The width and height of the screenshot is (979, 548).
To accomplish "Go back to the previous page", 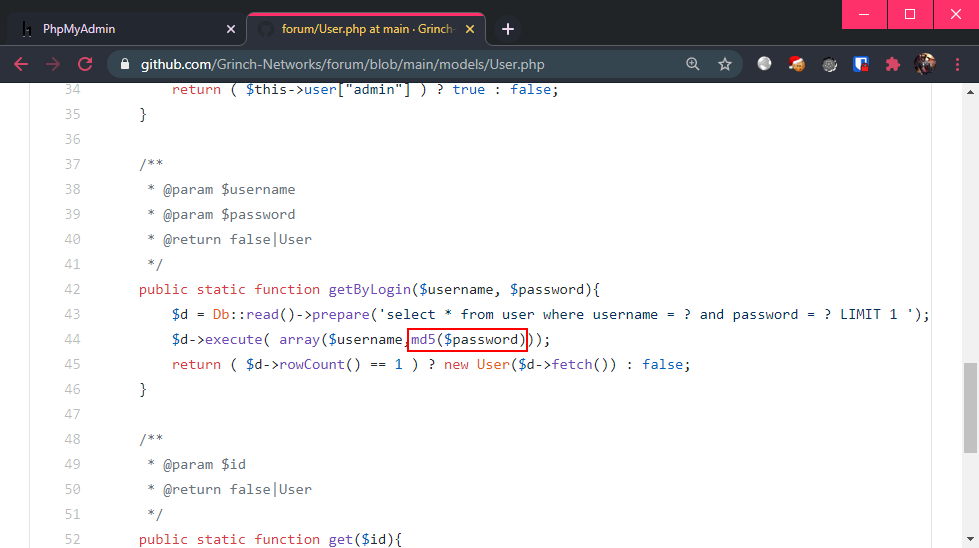I will (21, 64).
